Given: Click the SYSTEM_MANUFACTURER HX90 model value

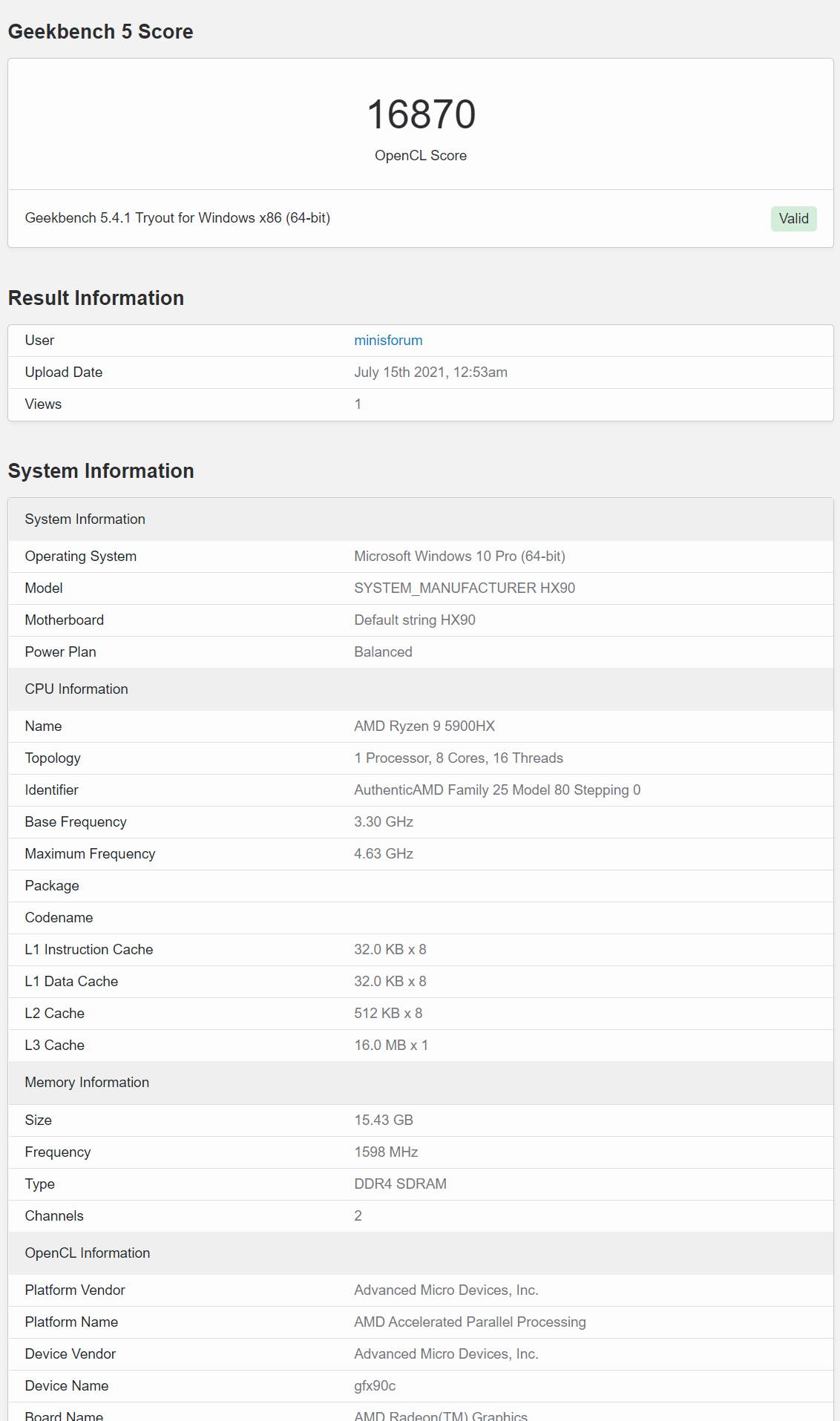Looking at the screenshot, I should tap(465, 588).
